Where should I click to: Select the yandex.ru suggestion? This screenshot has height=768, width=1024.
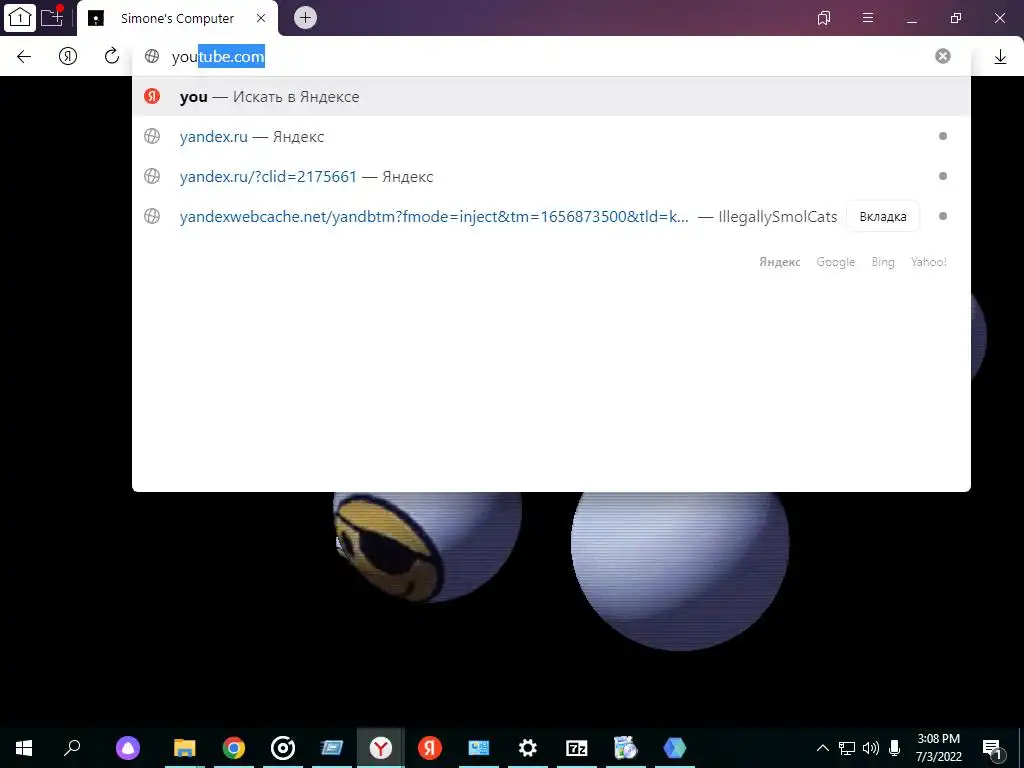[551, 136]
